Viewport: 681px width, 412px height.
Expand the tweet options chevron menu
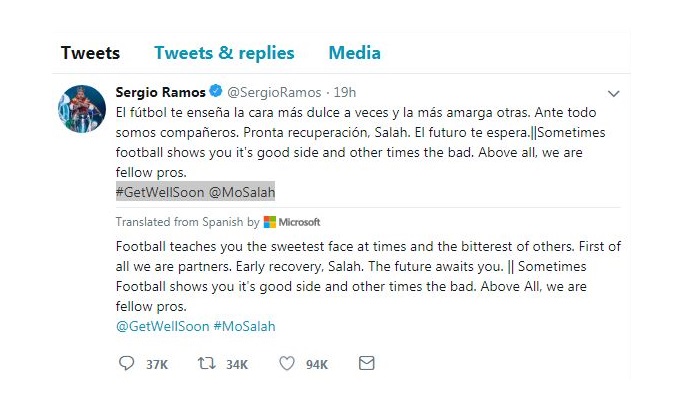coord(614,94)
